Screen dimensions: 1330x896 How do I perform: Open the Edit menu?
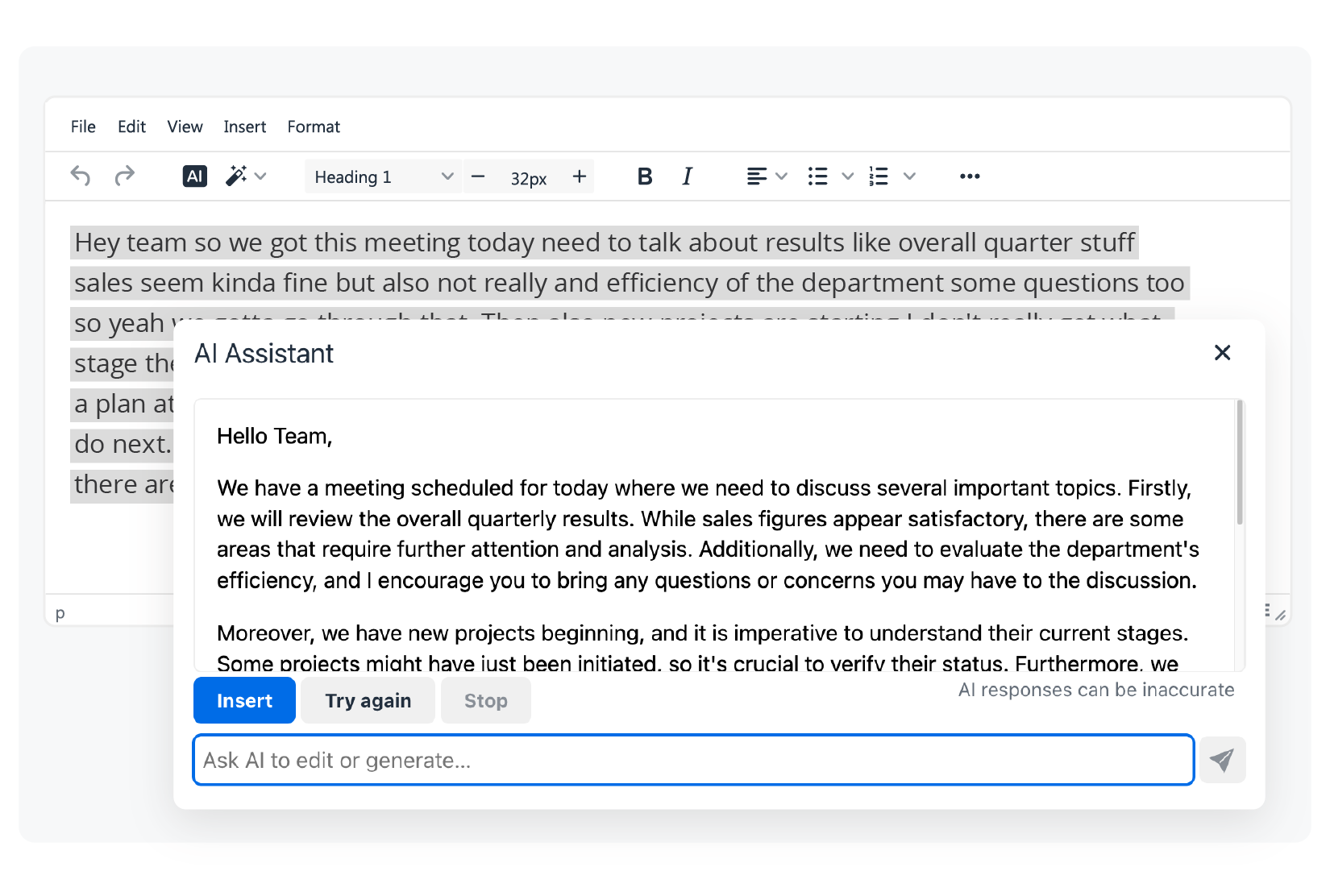click(131, 127)
